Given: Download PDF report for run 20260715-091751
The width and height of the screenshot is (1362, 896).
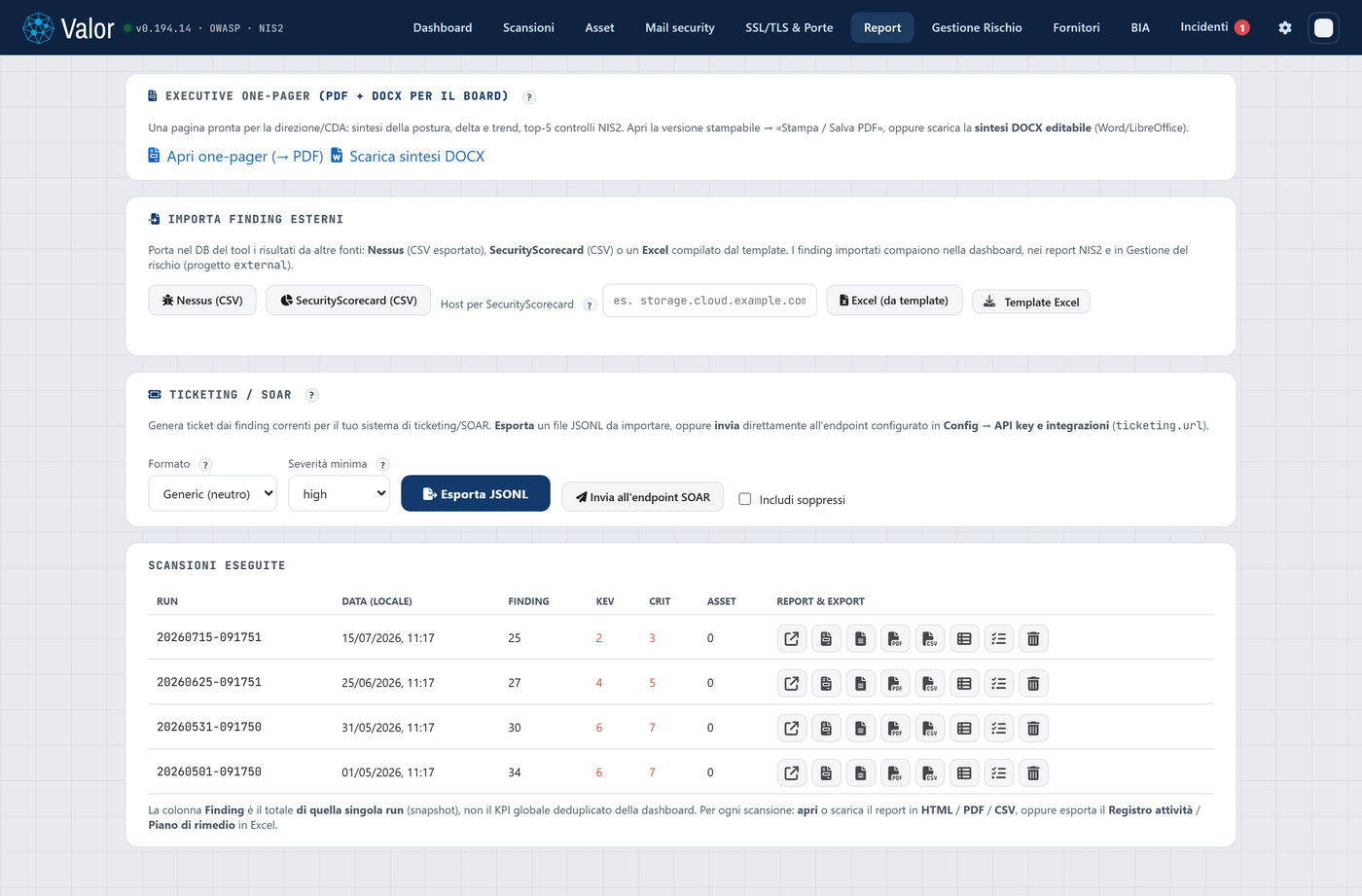Looking at the screenshot, I should tap(895, 639).
